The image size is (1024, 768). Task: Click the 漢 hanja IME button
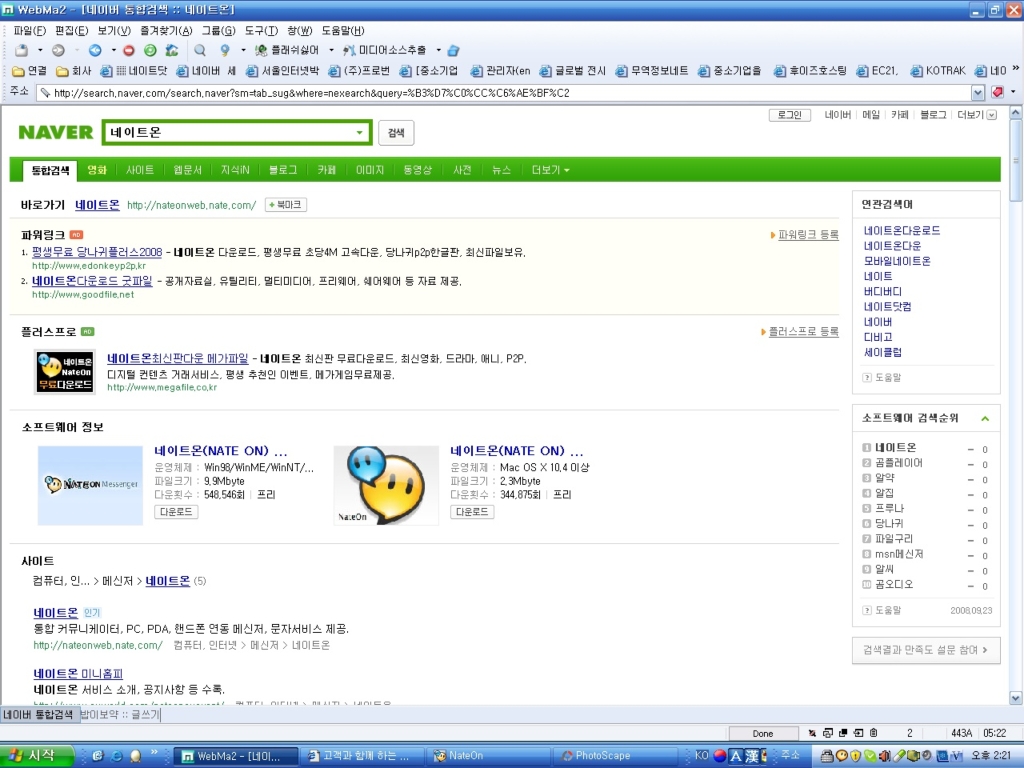pyautogui.click(x=752, y=756)
